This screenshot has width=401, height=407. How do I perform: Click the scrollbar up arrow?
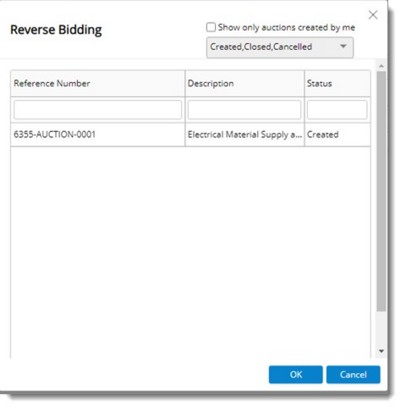381,66
